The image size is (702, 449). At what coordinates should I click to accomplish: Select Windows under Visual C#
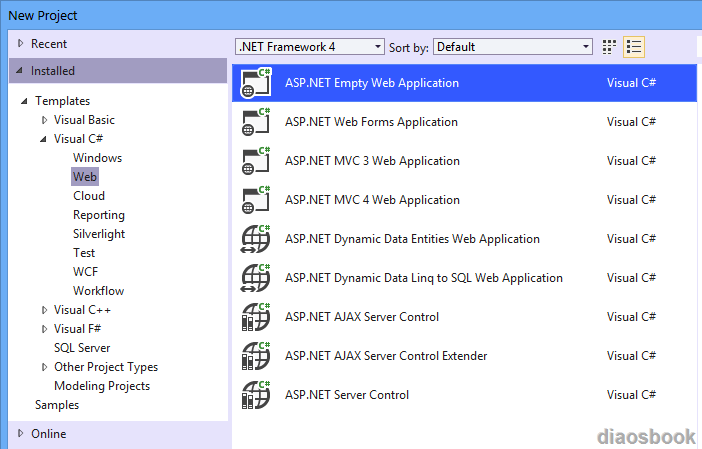point(97,158)
